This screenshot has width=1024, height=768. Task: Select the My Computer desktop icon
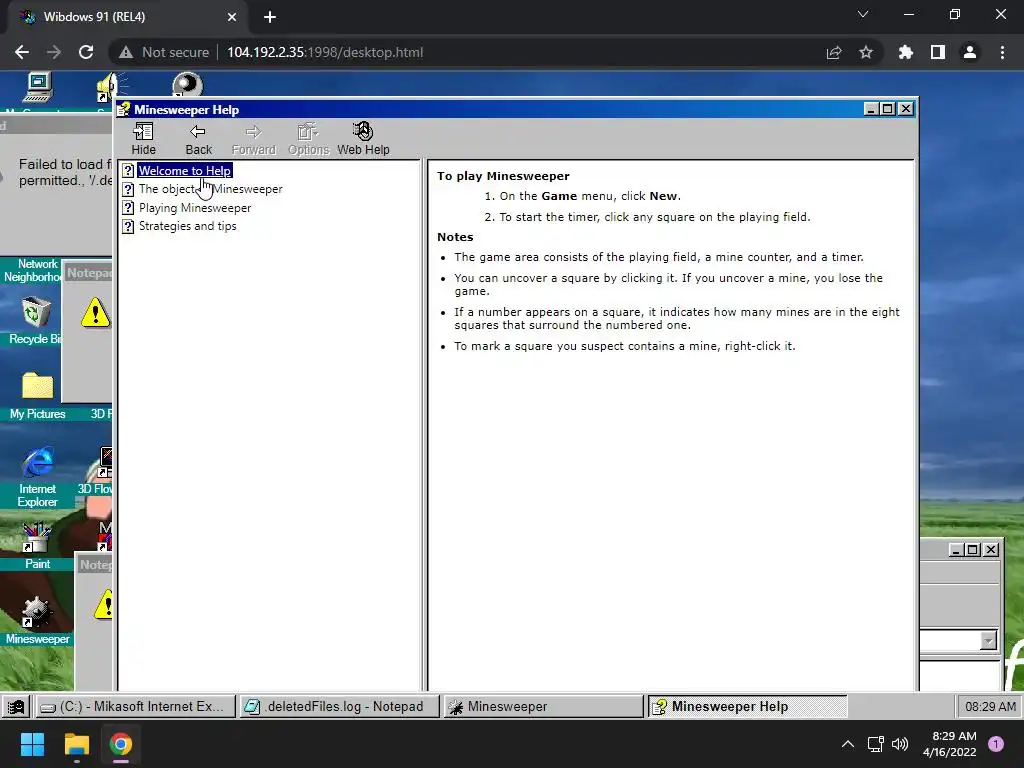pos(38,88)
